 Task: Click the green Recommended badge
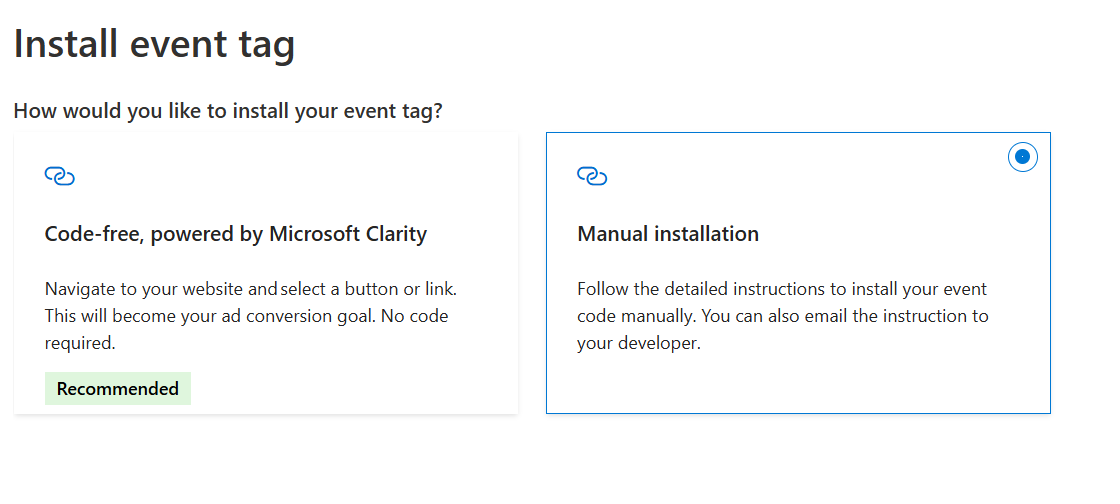118,389
